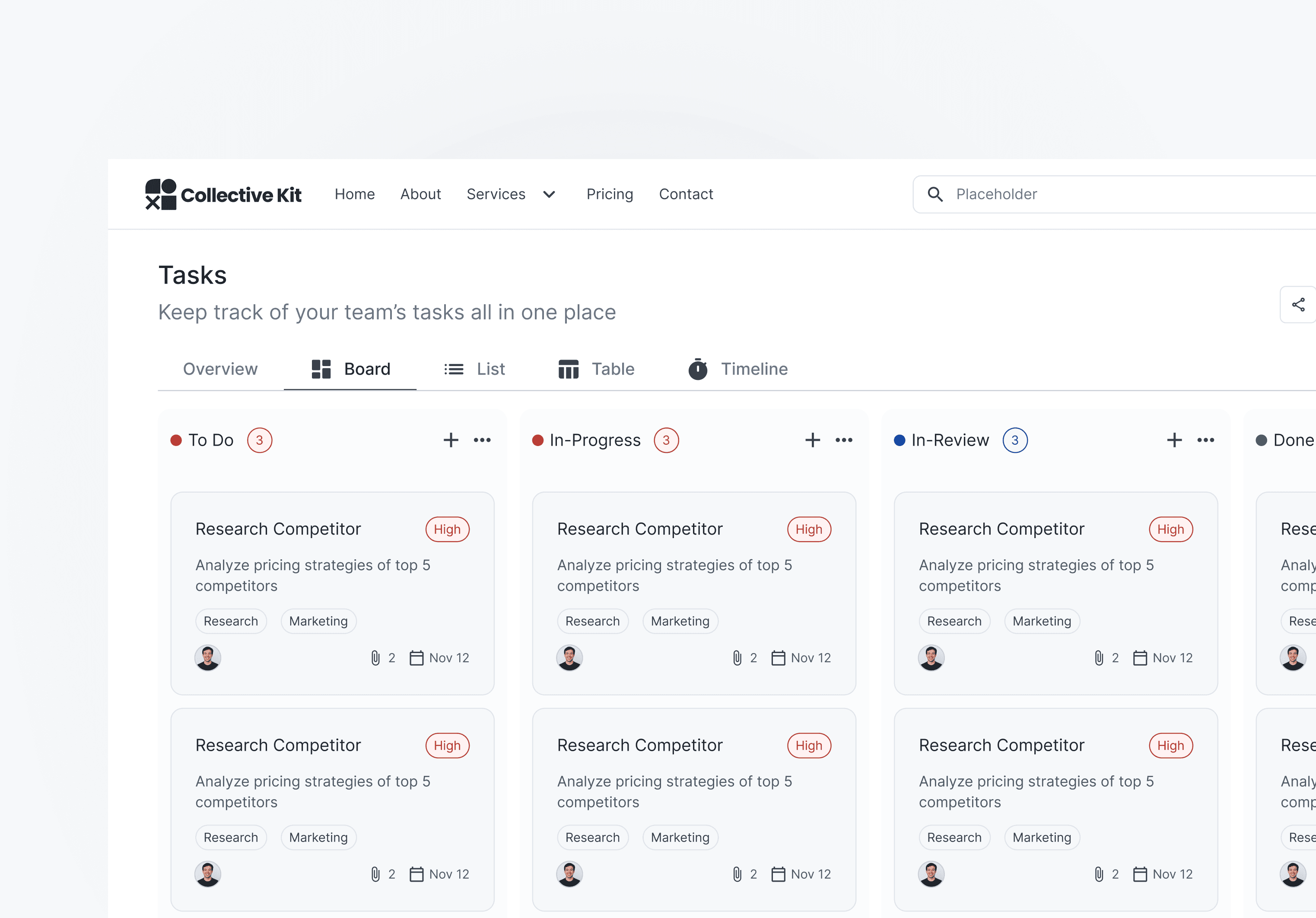
Task: Click High priority badge on bottom To Do card
Action: (448, 746)
